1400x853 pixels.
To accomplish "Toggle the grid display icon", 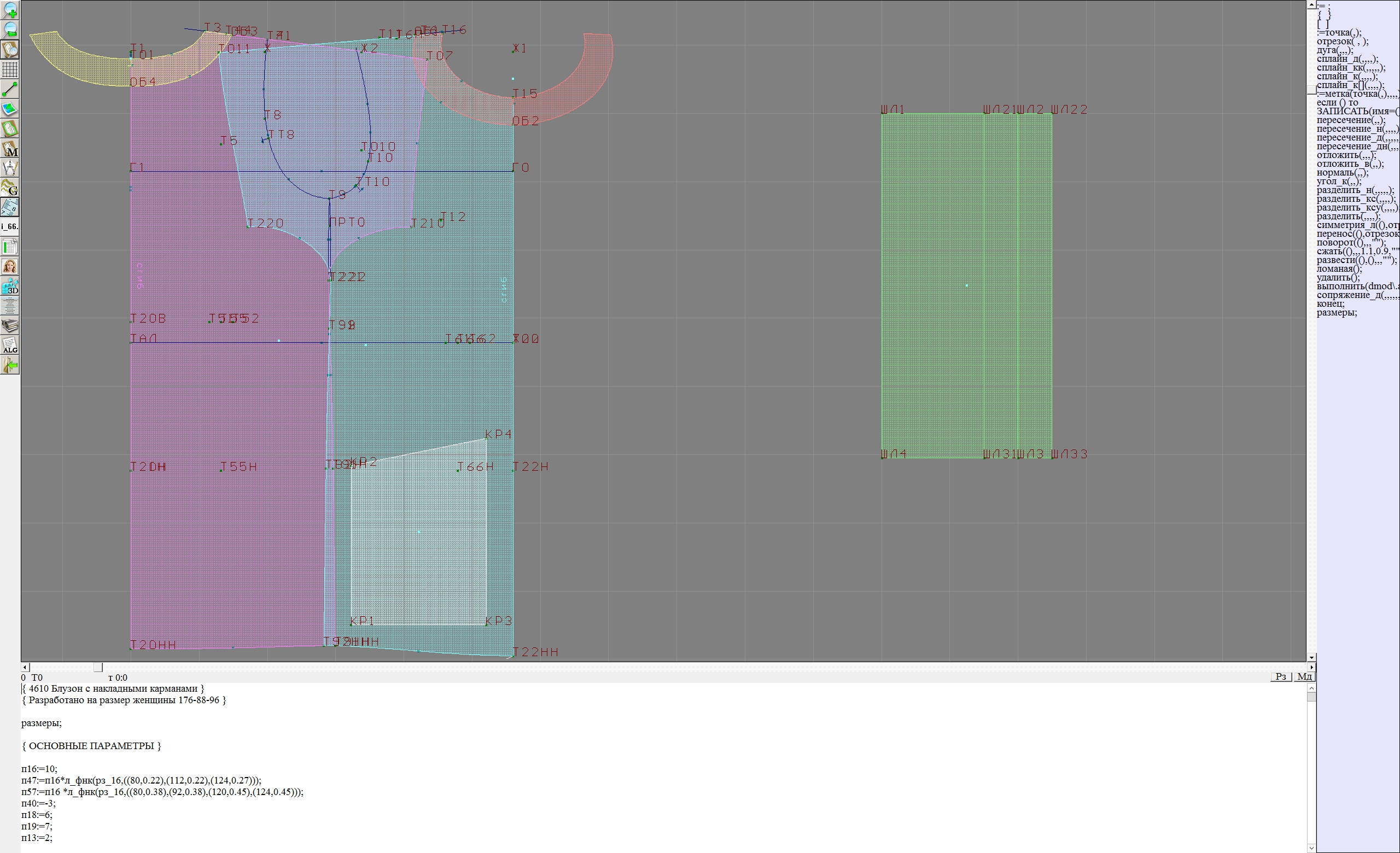I will (10, 69).
